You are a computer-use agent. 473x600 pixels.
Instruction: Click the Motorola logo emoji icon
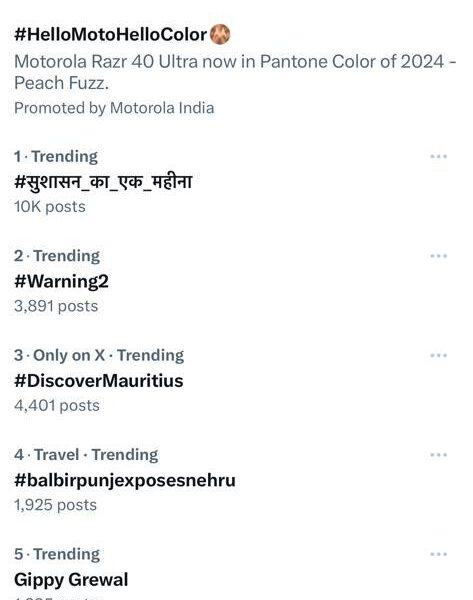pyautogui.click(x=220, y=34)
